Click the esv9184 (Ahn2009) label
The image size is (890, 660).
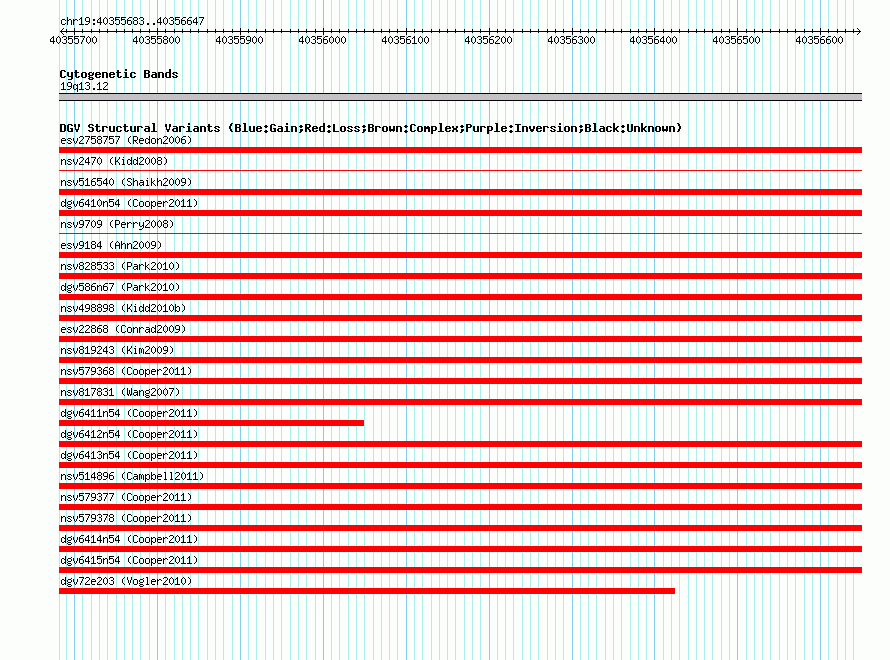tap(111, 245)
